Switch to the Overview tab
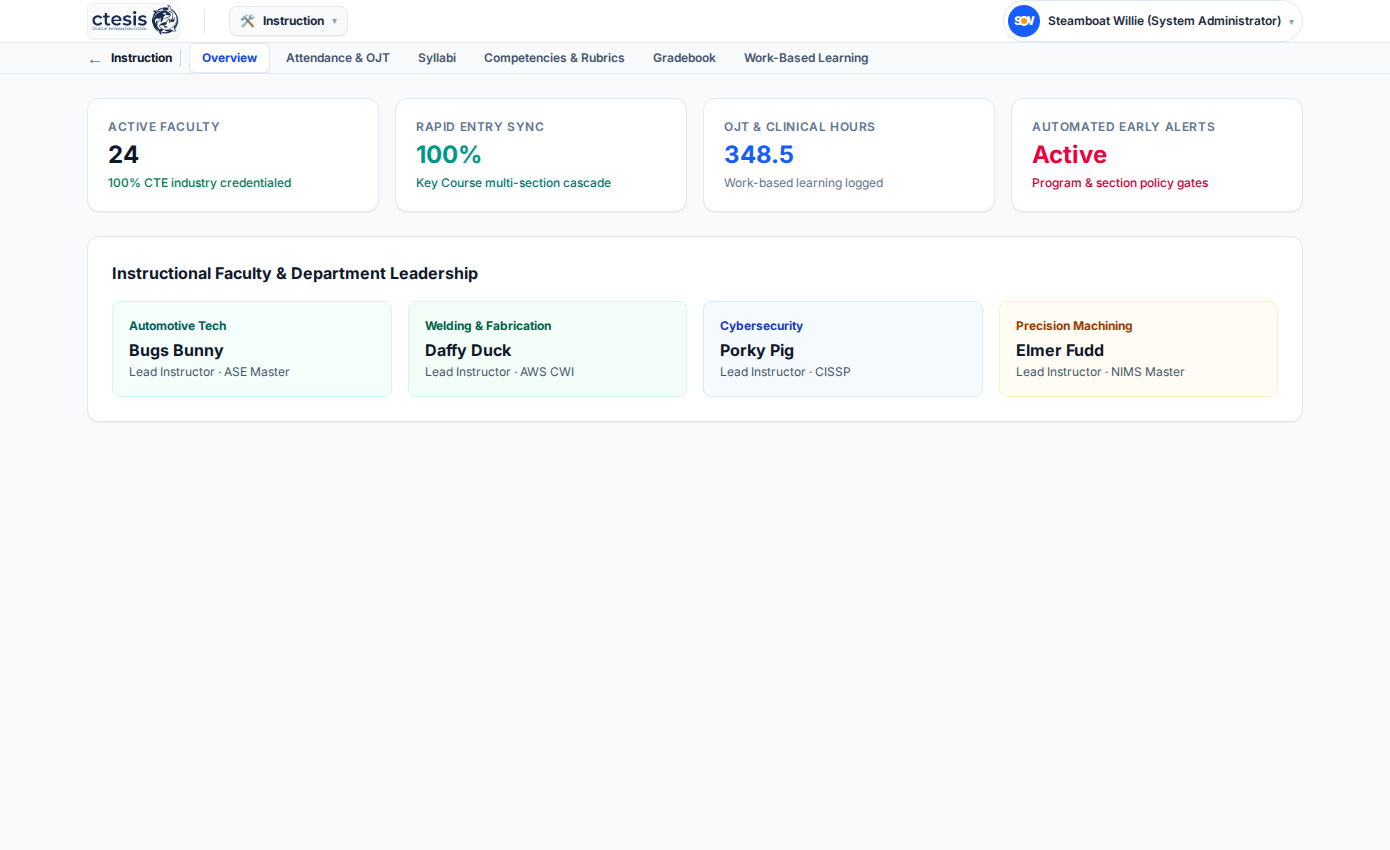The height and width of the screenshot is (850, 1390). 229,58
